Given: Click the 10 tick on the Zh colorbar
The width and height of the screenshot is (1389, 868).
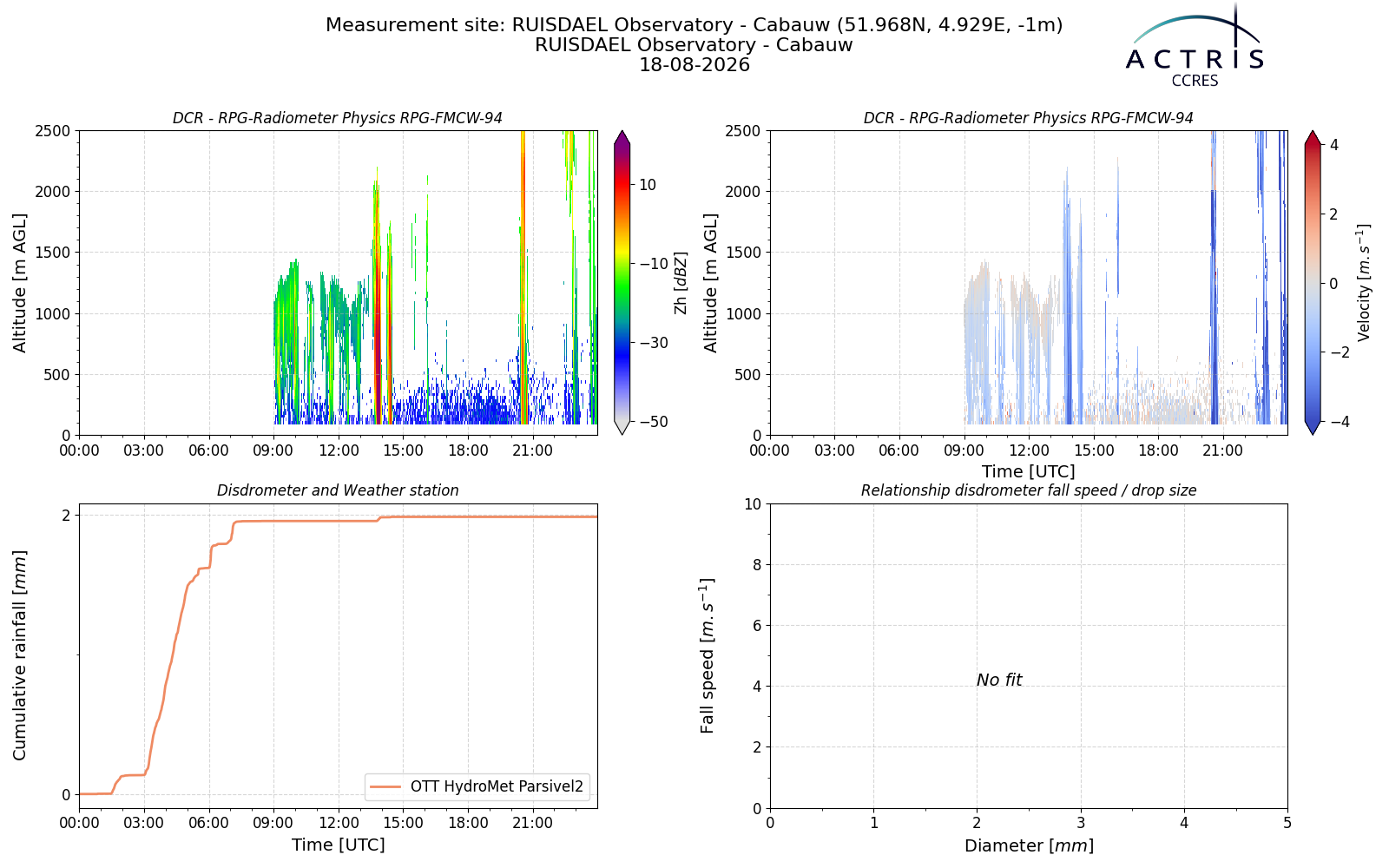Looking at the screenshot, I should [648, 185].
